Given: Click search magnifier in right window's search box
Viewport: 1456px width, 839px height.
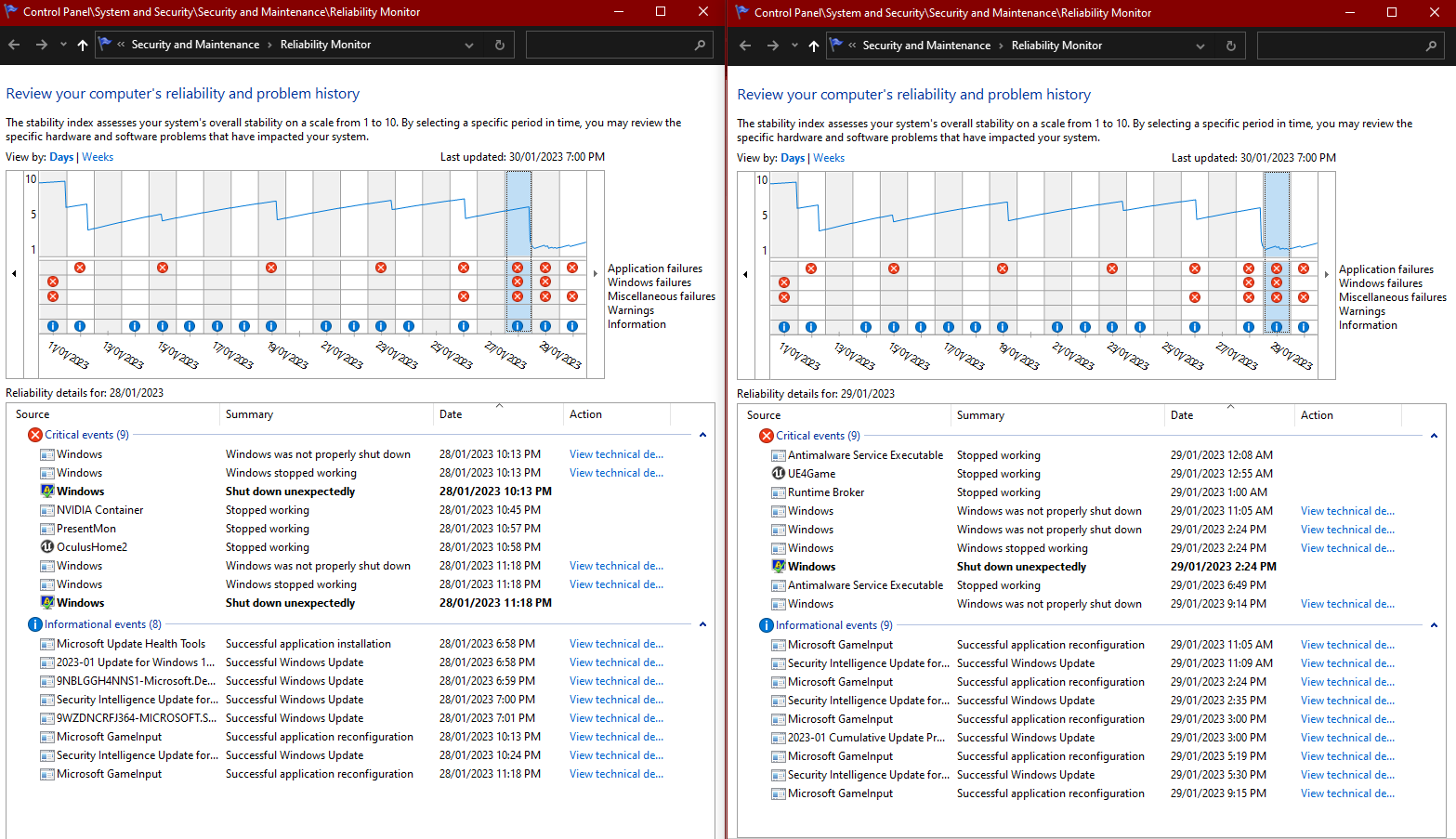Looking at the screenshot, I should pyautogui.click(x=1431, y=46).
